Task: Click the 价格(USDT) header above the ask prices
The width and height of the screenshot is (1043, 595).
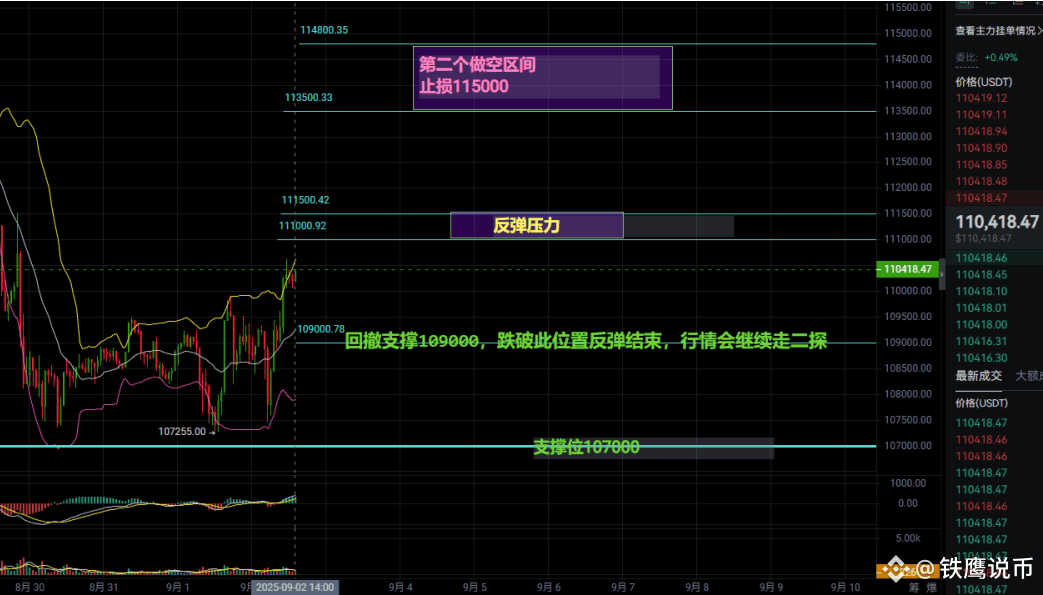Action: coord(984,82)
